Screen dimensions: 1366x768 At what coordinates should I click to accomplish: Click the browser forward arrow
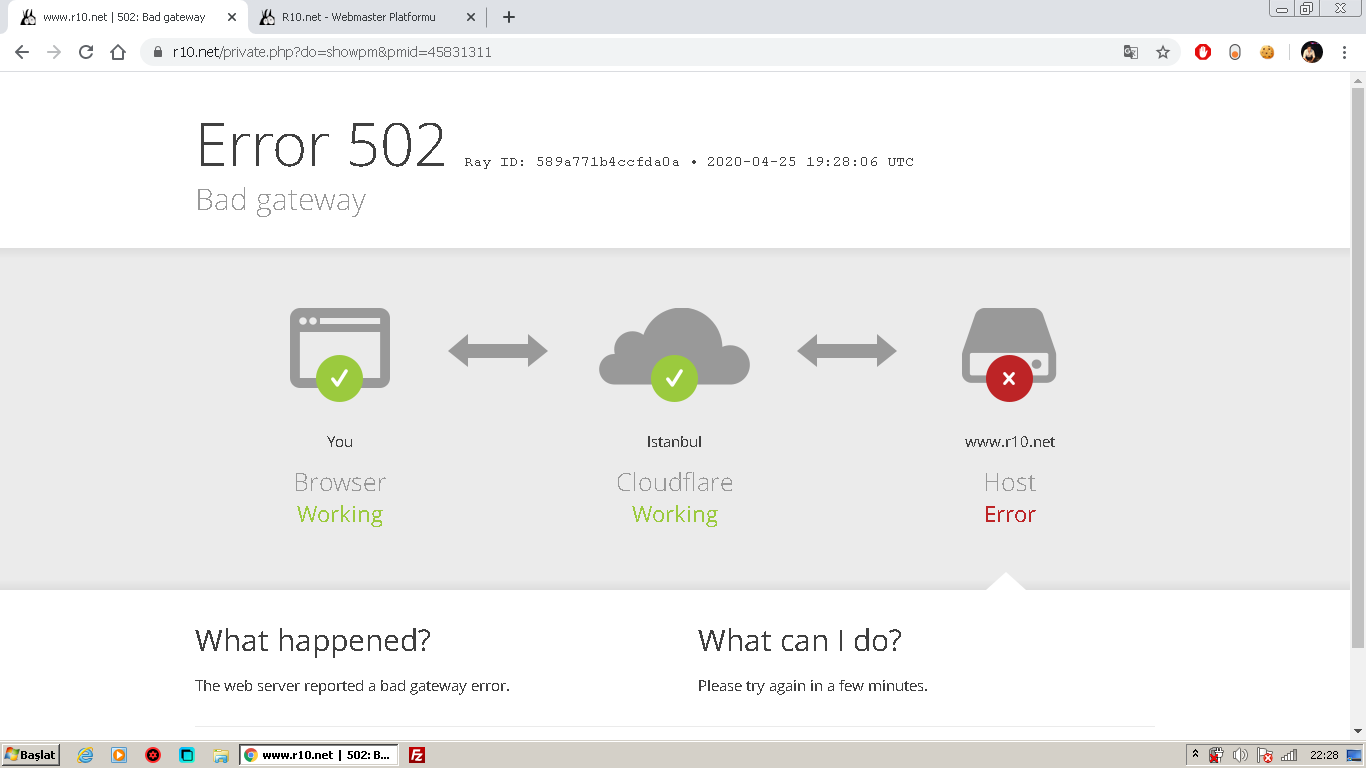tap(54, 52)
